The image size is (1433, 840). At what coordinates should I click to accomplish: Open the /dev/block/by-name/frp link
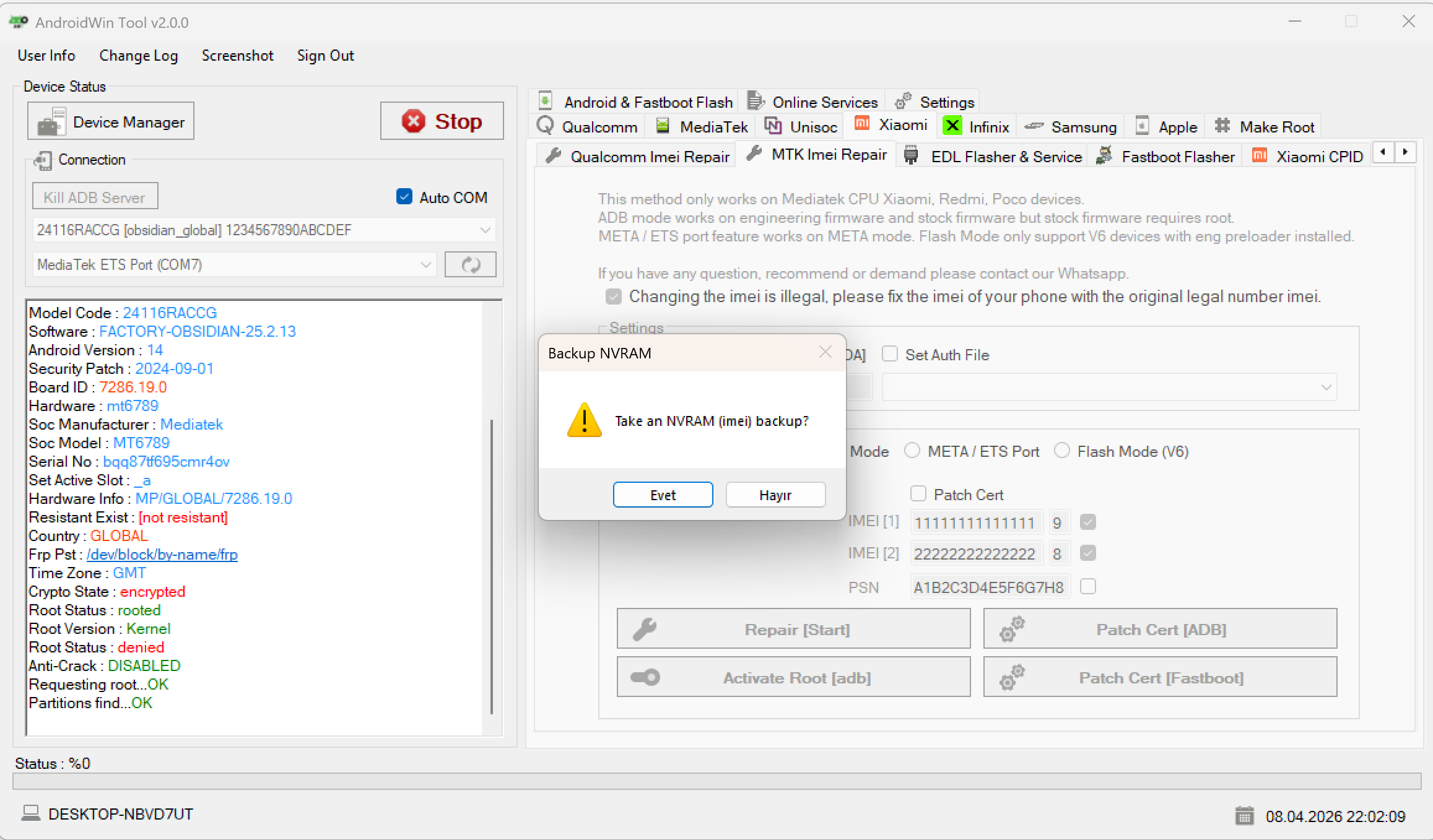[163, 555]
